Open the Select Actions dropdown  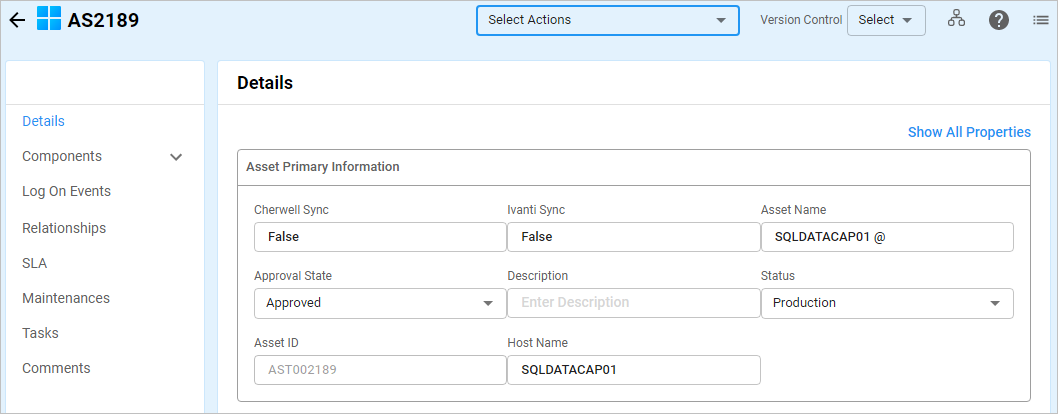pyautogui.click(x=607, y=20)
